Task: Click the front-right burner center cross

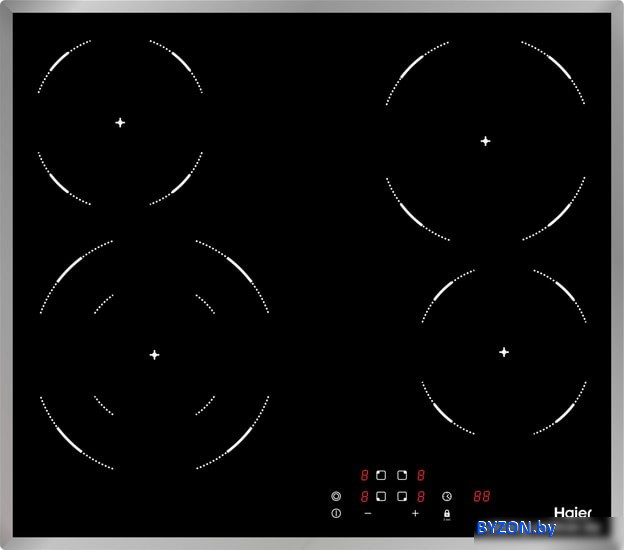Action: 504,352
